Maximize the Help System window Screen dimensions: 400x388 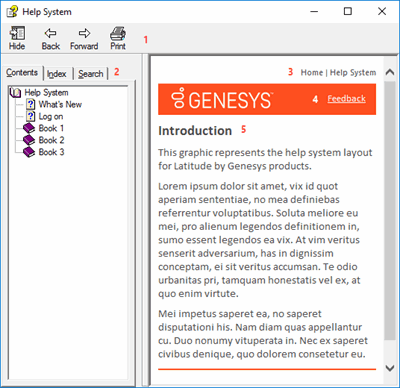coord(348,11)
